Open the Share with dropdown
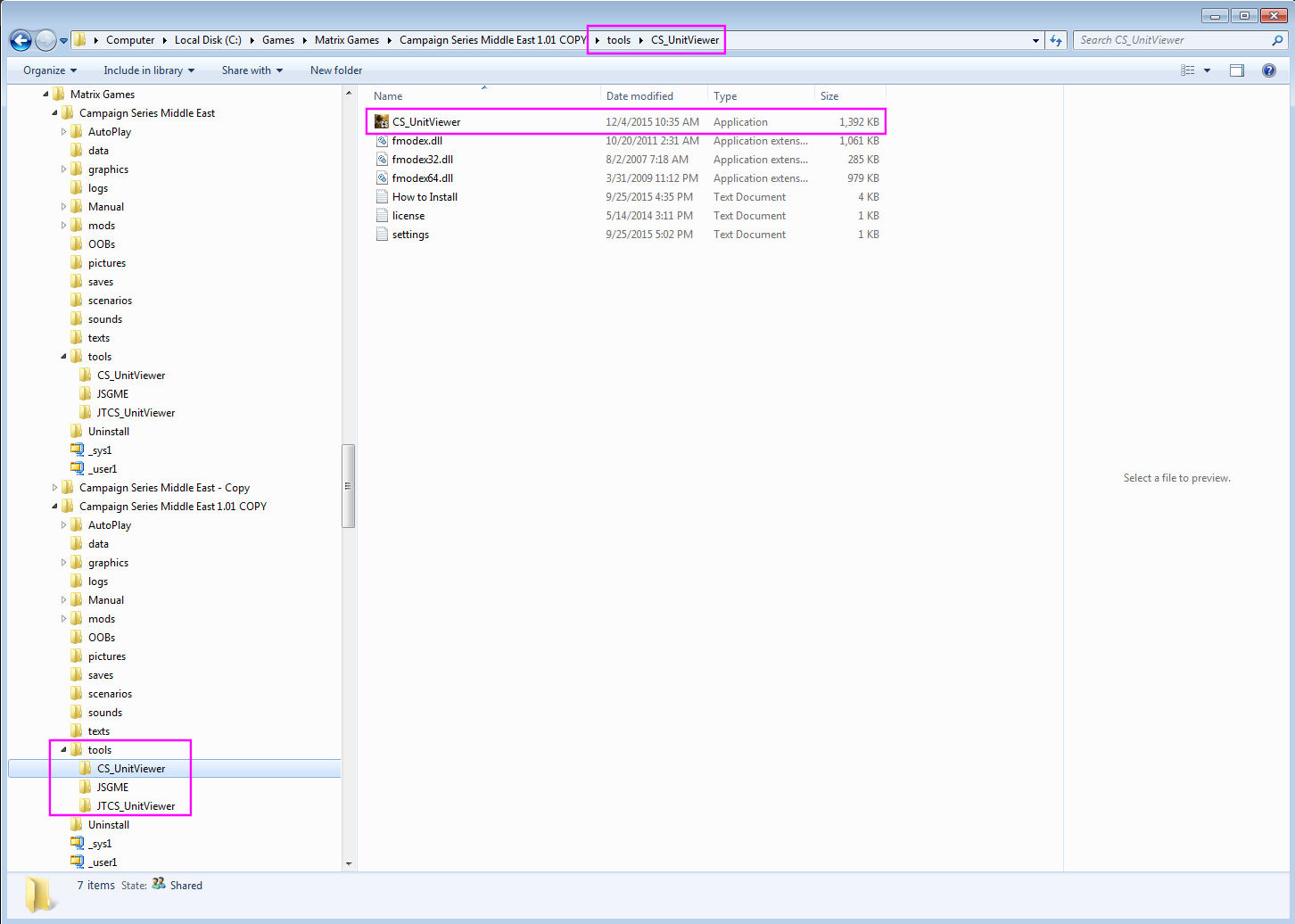 pos(252,70)
